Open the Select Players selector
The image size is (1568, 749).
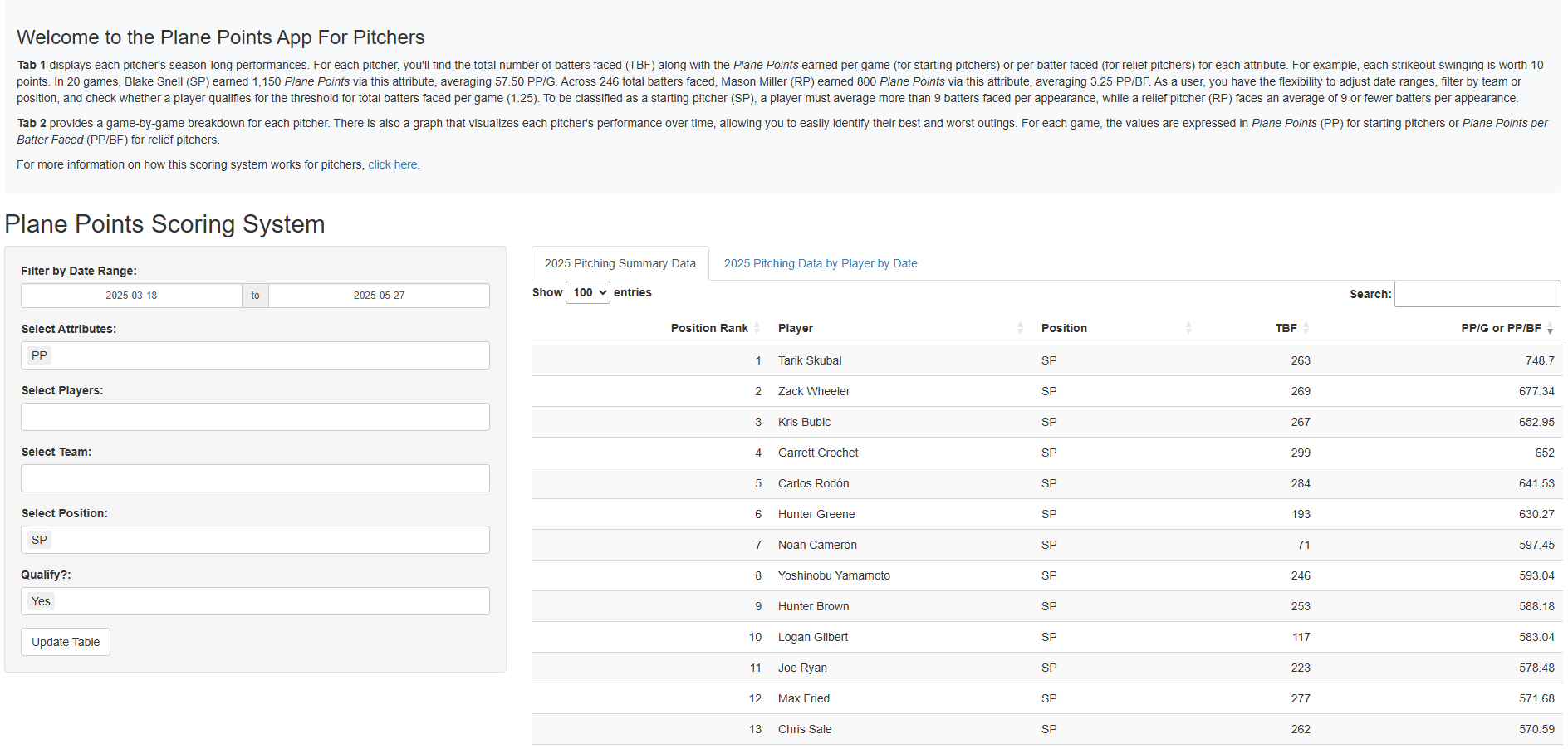(x=255, y=417)
